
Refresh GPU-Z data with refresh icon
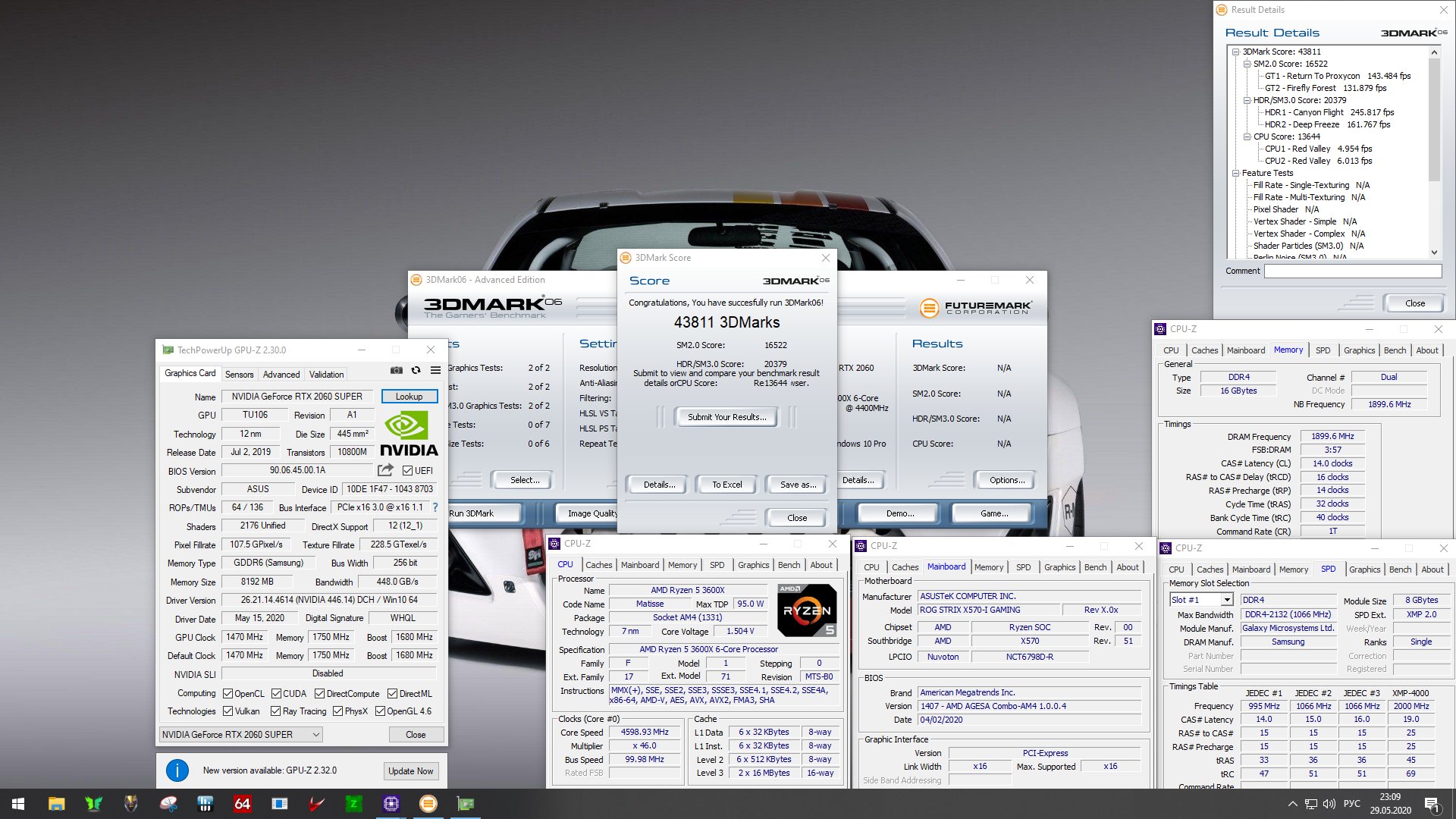(416, 370)
